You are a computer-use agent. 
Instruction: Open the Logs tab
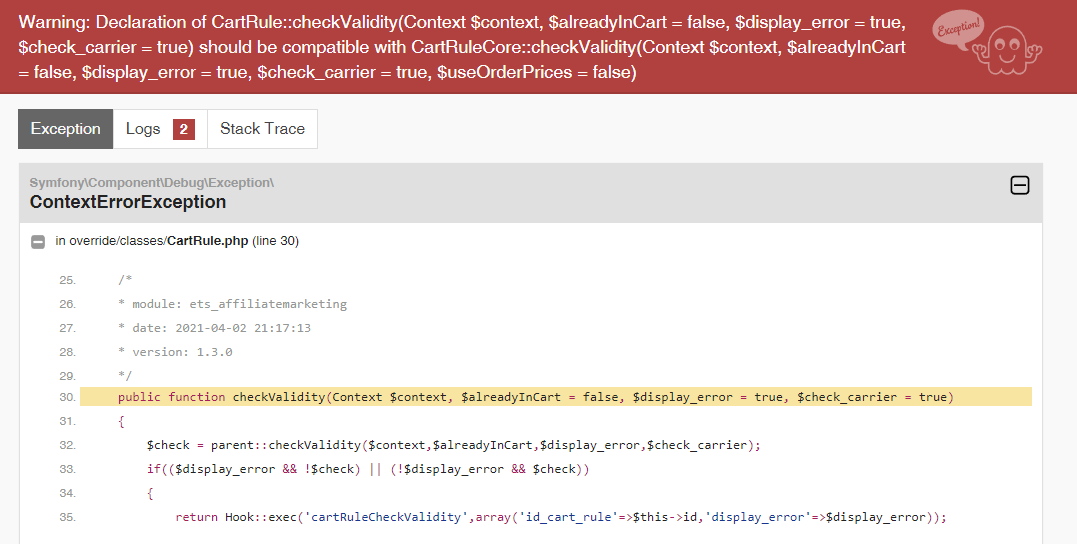(160, 129)
